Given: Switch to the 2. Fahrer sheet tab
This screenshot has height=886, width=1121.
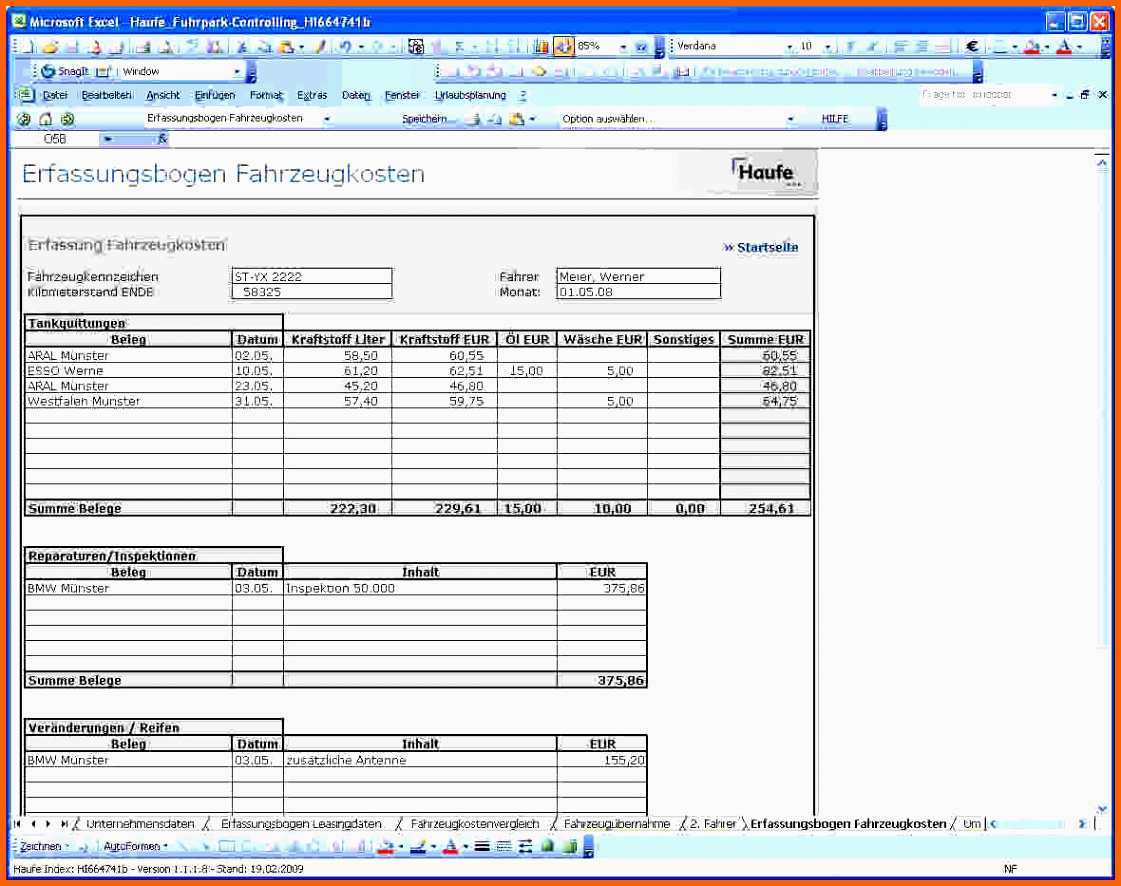Looking at the screenshot, I should (712, 824).
